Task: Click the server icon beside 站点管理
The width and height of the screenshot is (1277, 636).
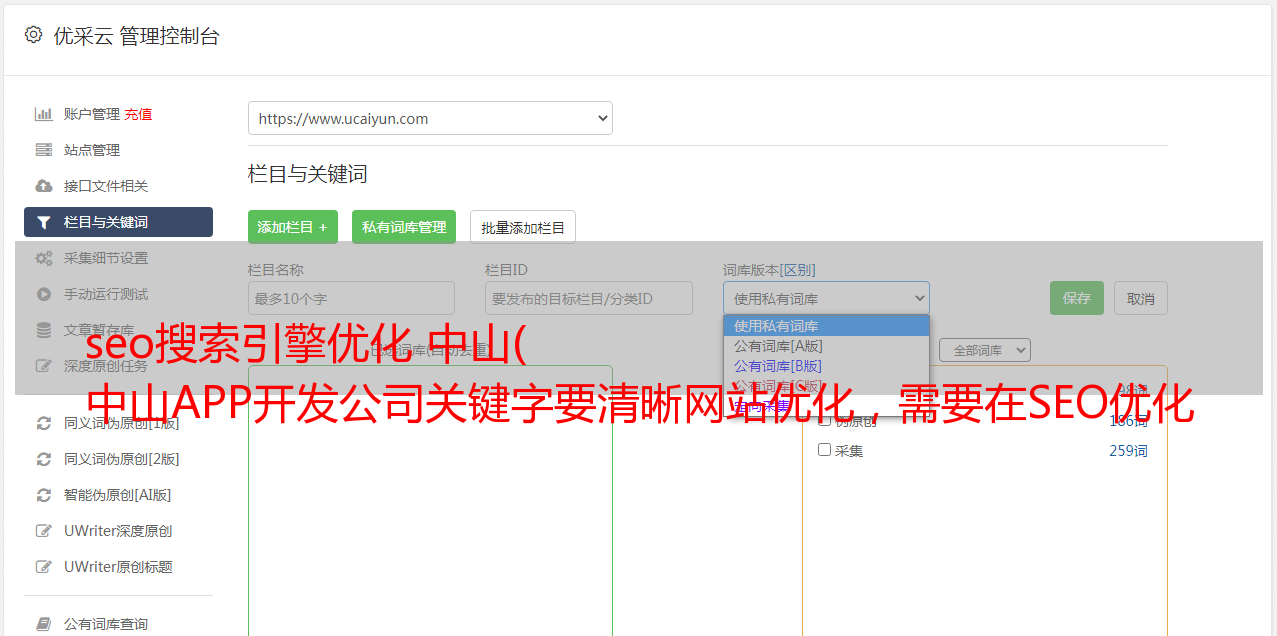Action: tap(44, 150)
